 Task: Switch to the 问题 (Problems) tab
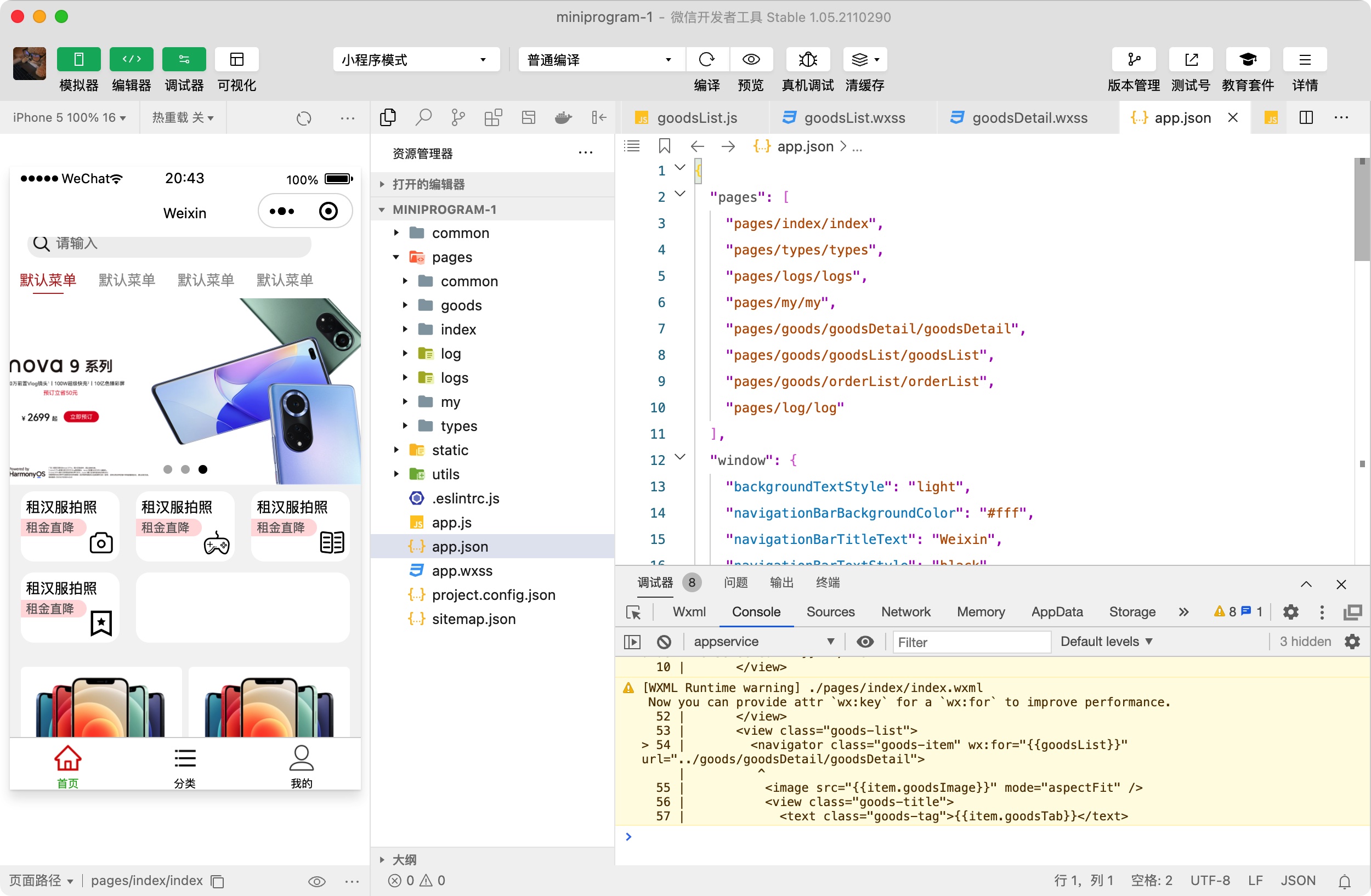click(735, 583)
